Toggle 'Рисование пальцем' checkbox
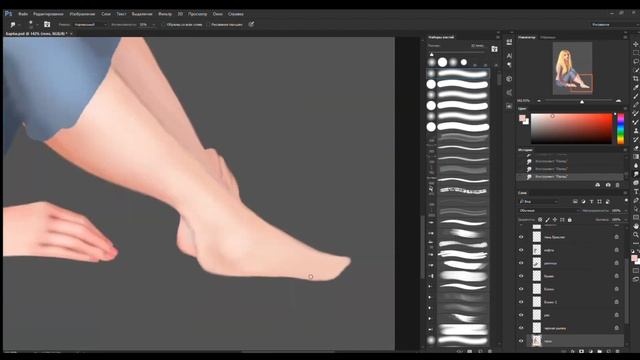 coord(208,24)
